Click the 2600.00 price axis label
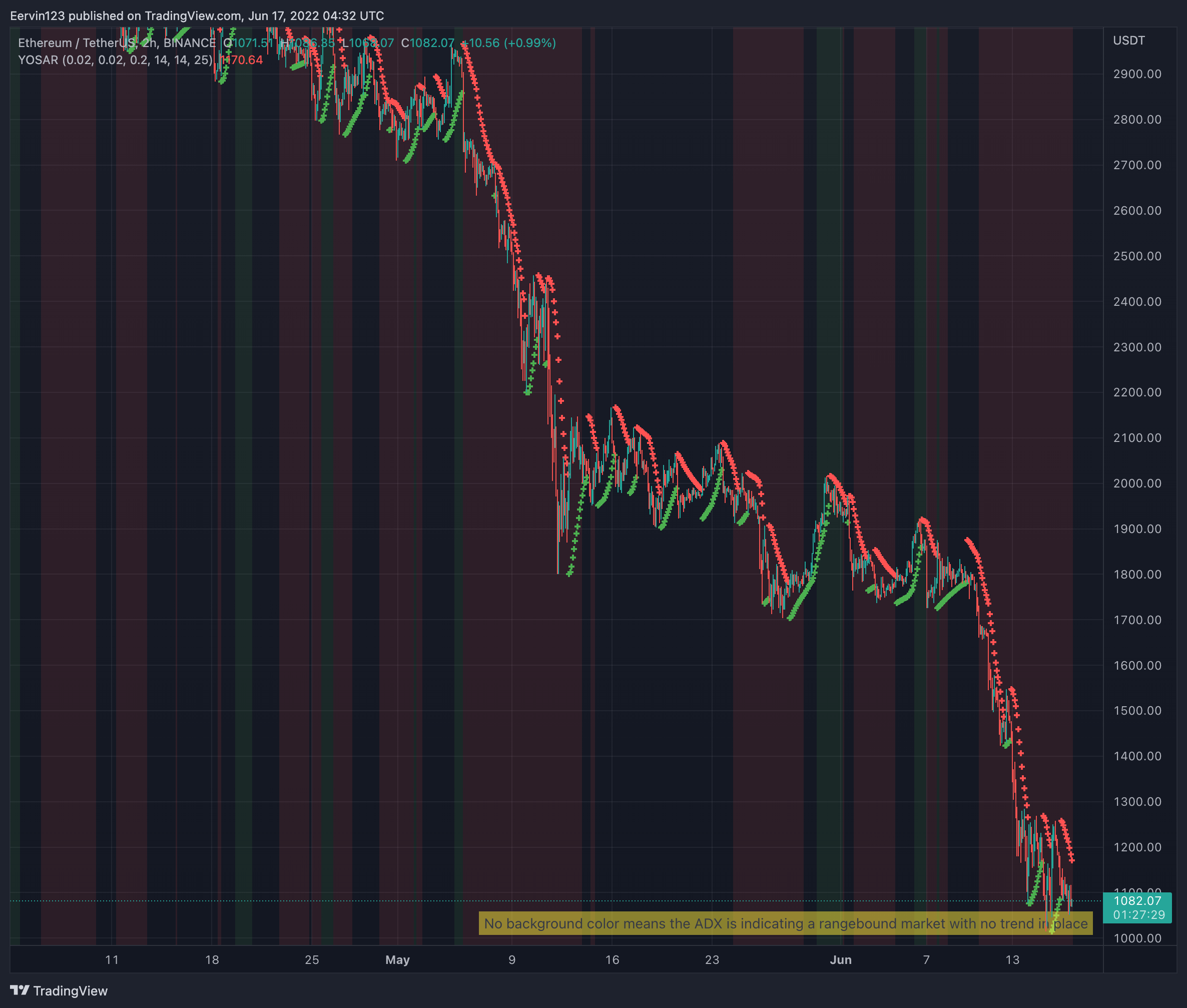This screenshot has width=1187, height=1008. tap(1137, 210)
